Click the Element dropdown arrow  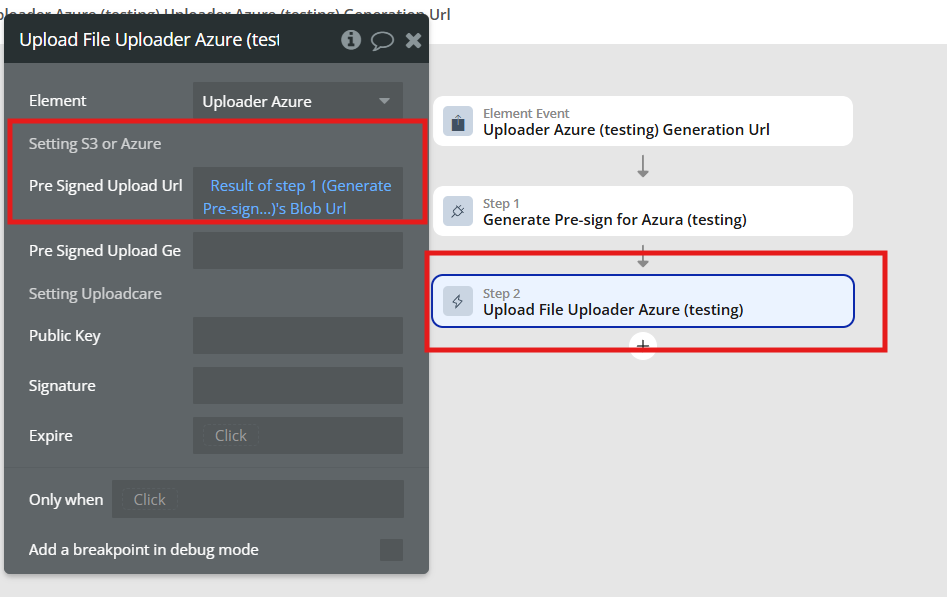click(x=385, y=101)
